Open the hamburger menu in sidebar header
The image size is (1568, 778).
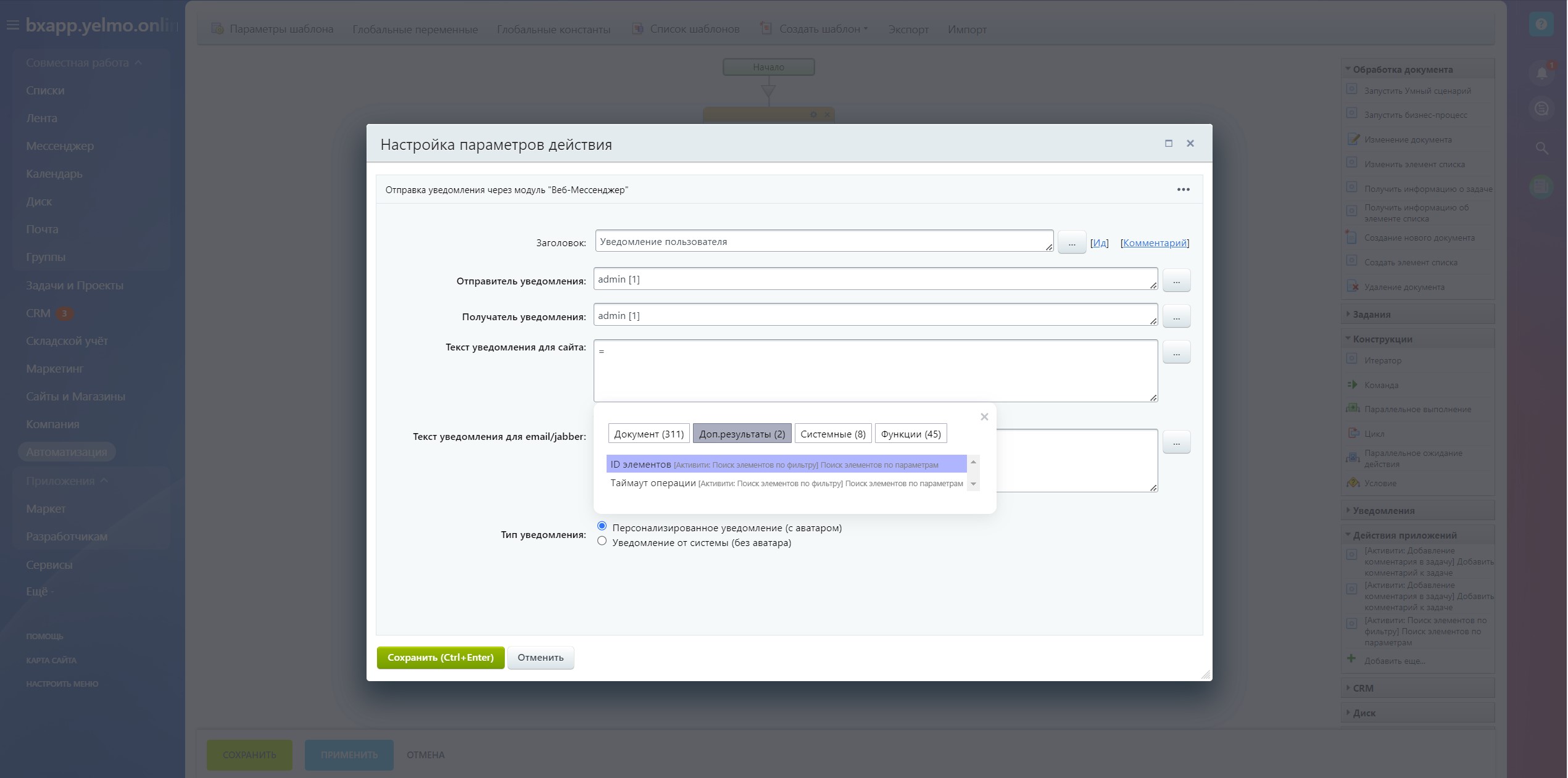tap(12, 25)
